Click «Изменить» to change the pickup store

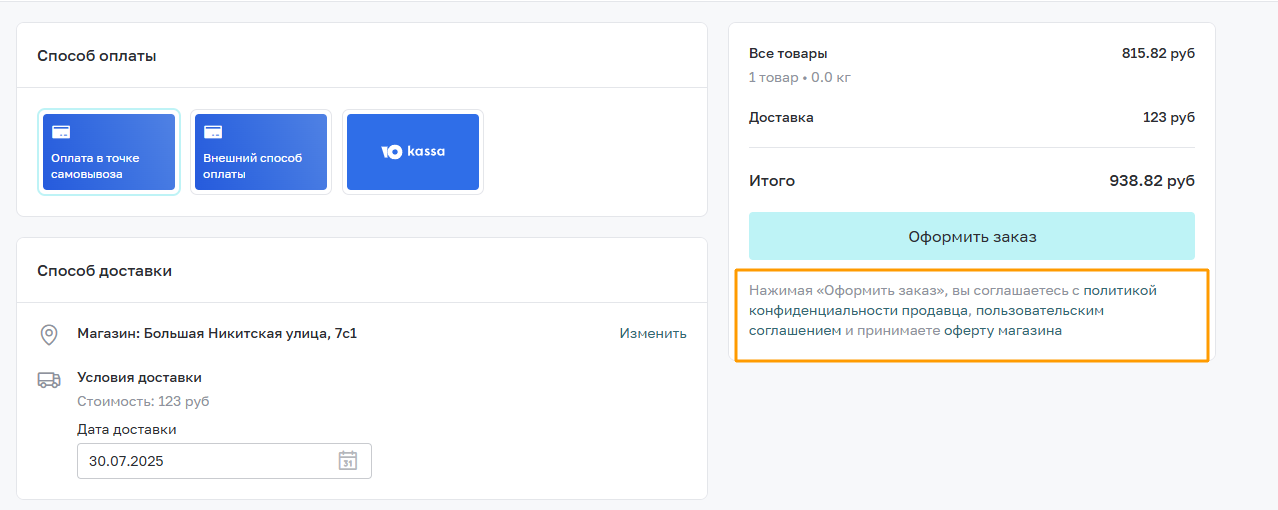click(x=653, y=333)
